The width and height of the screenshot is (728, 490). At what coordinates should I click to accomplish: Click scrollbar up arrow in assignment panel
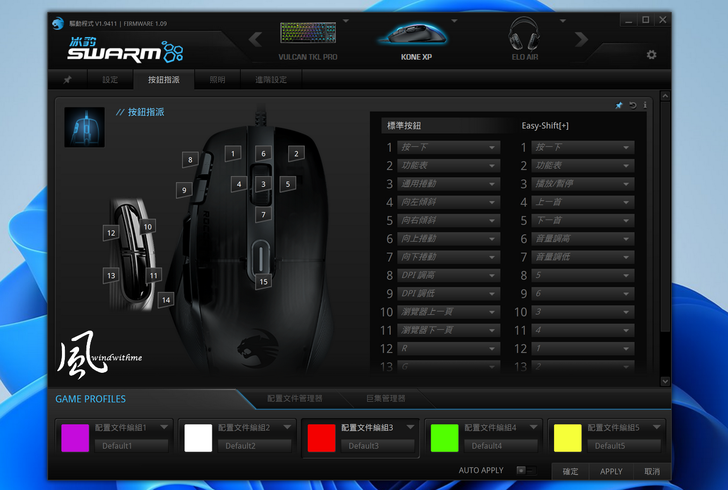click(665, 96)
